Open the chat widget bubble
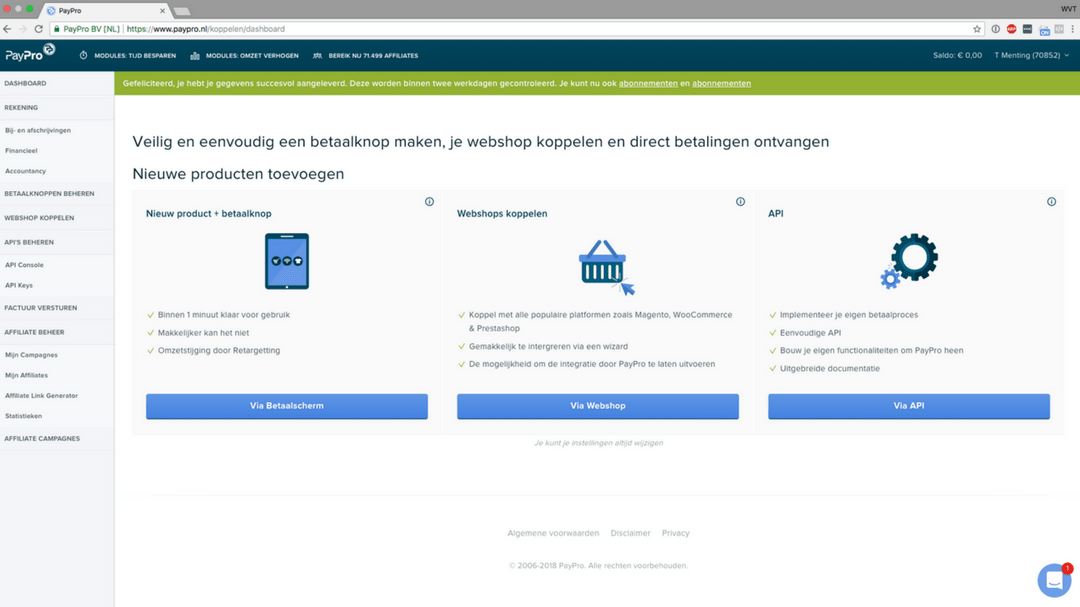 tap(1054, 580)
